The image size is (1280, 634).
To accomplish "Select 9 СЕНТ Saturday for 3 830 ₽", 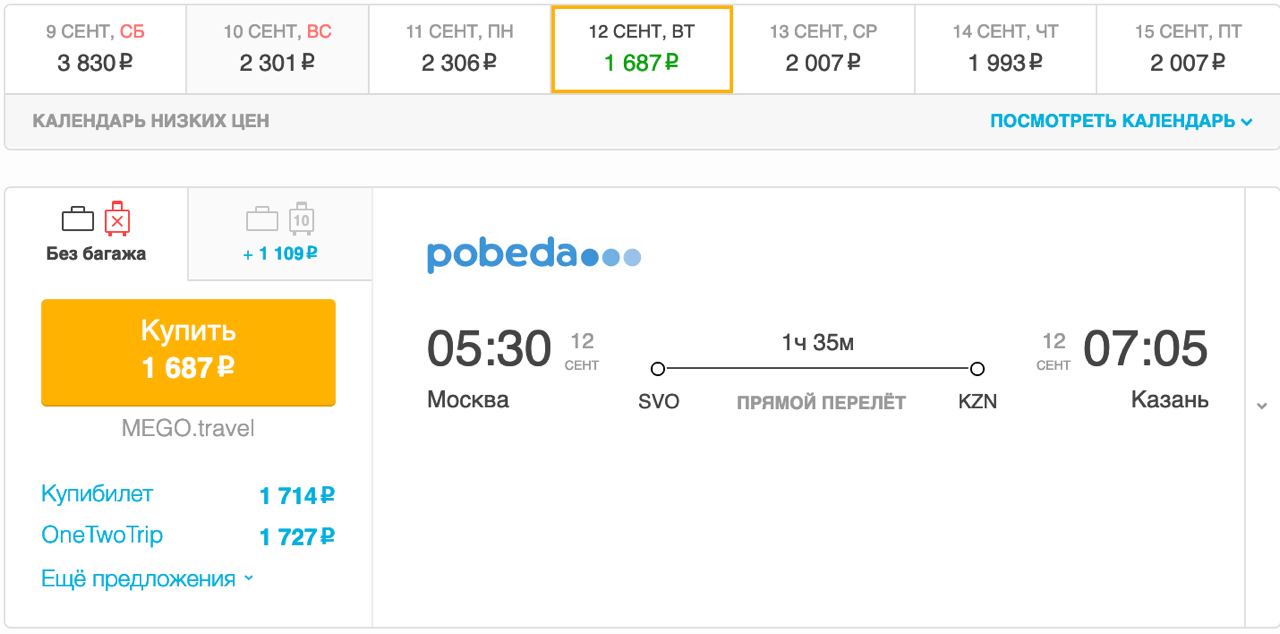I will [x=96, y=49].
